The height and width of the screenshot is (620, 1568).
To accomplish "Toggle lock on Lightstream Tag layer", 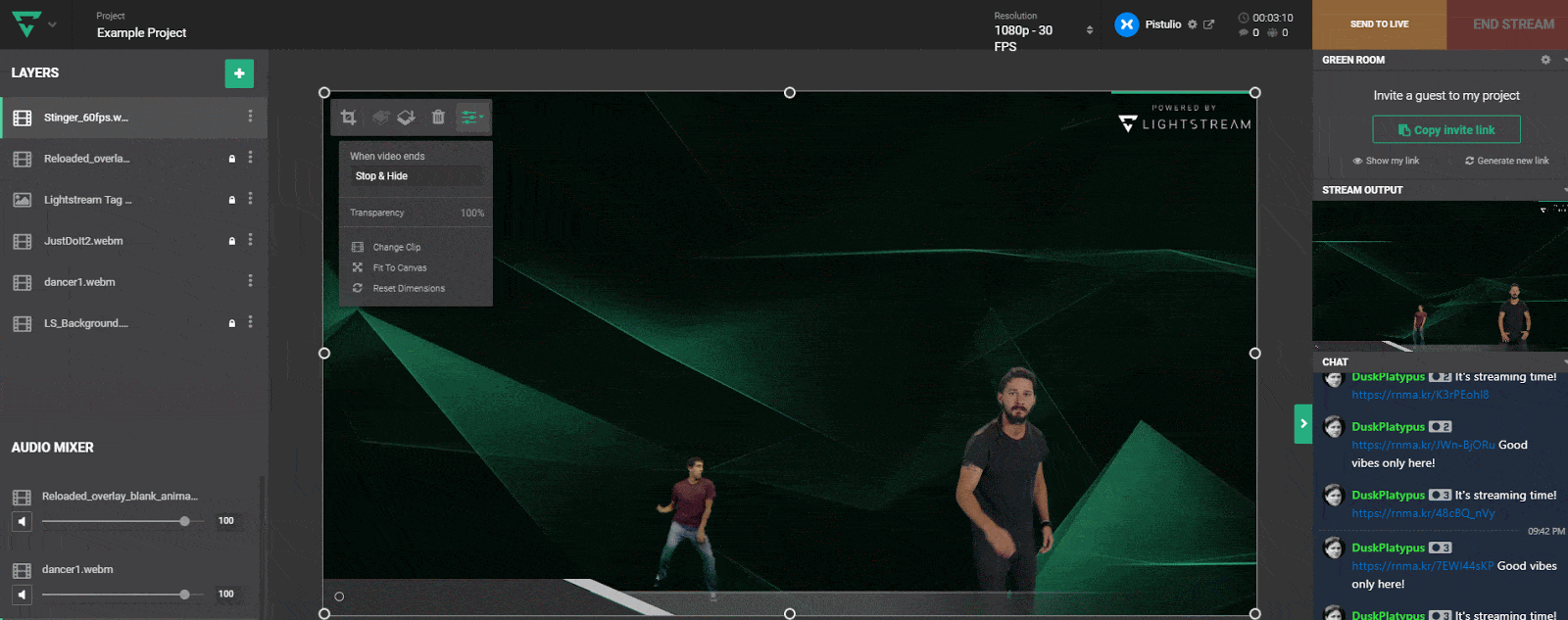I will tap(232, 200).
